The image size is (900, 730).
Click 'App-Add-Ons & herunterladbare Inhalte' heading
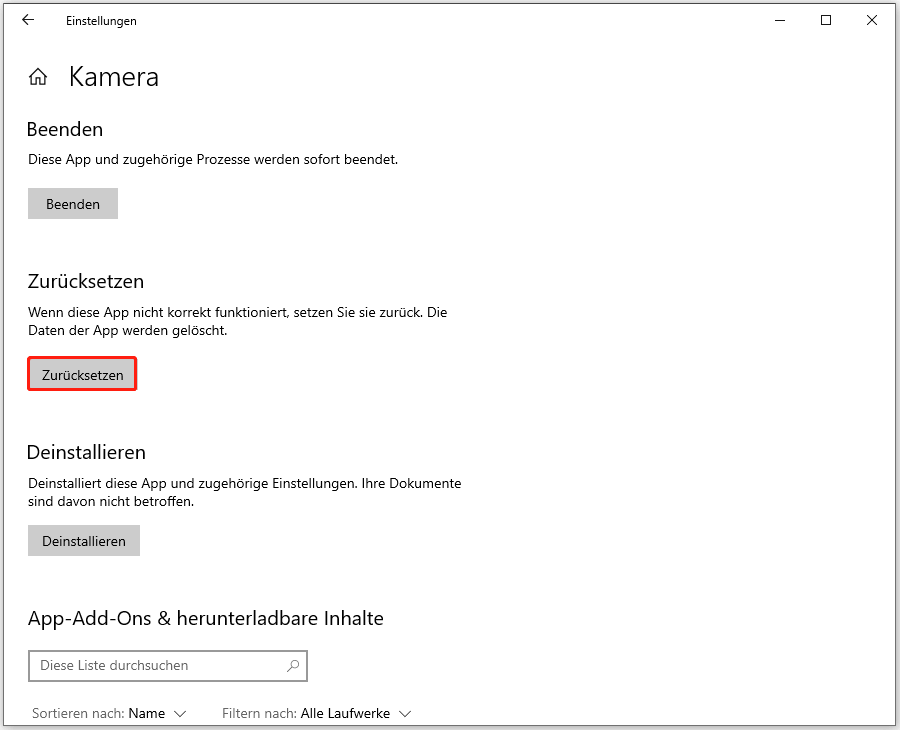click(205, 618)
